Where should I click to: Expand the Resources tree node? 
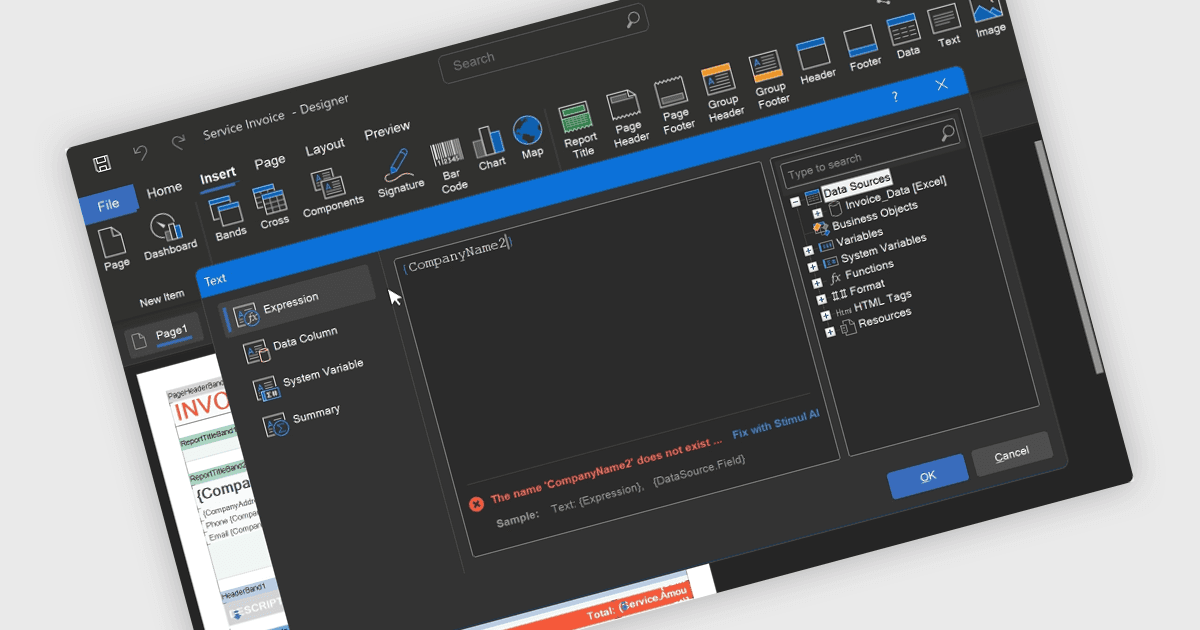click(829, 332)
